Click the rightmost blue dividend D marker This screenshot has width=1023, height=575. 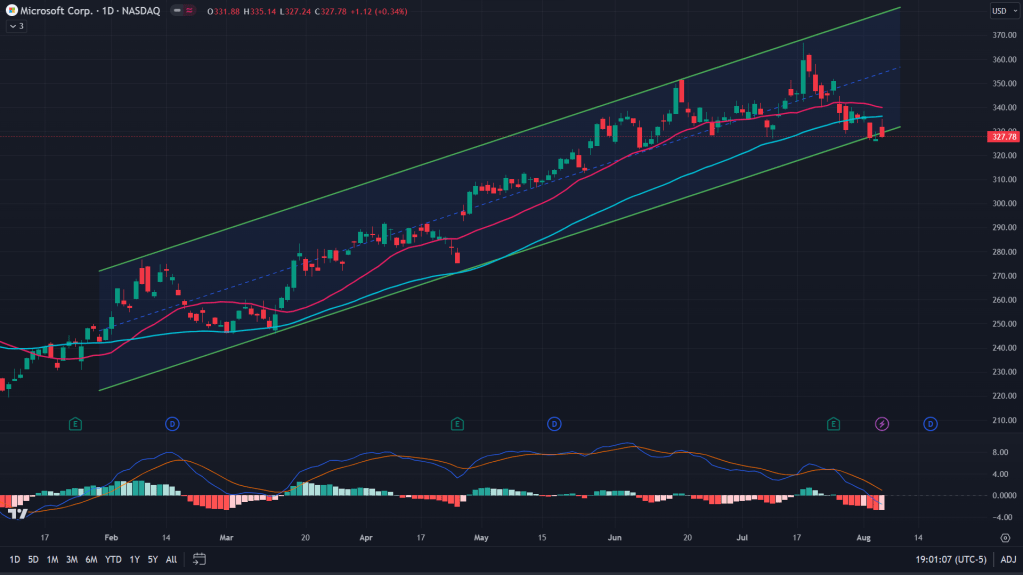930,424
